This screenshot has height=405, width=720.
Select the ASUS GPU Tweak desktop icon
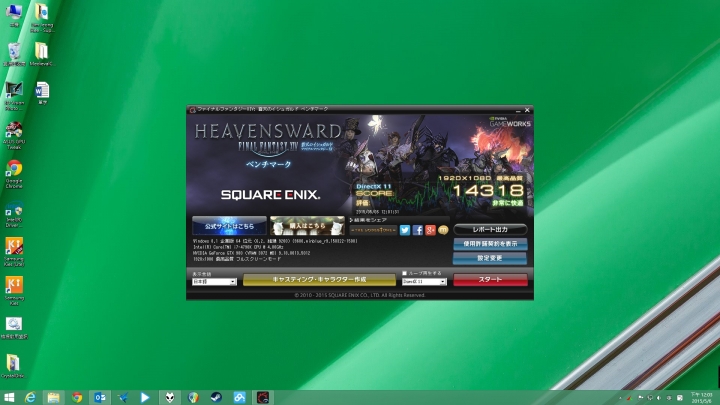14,135
